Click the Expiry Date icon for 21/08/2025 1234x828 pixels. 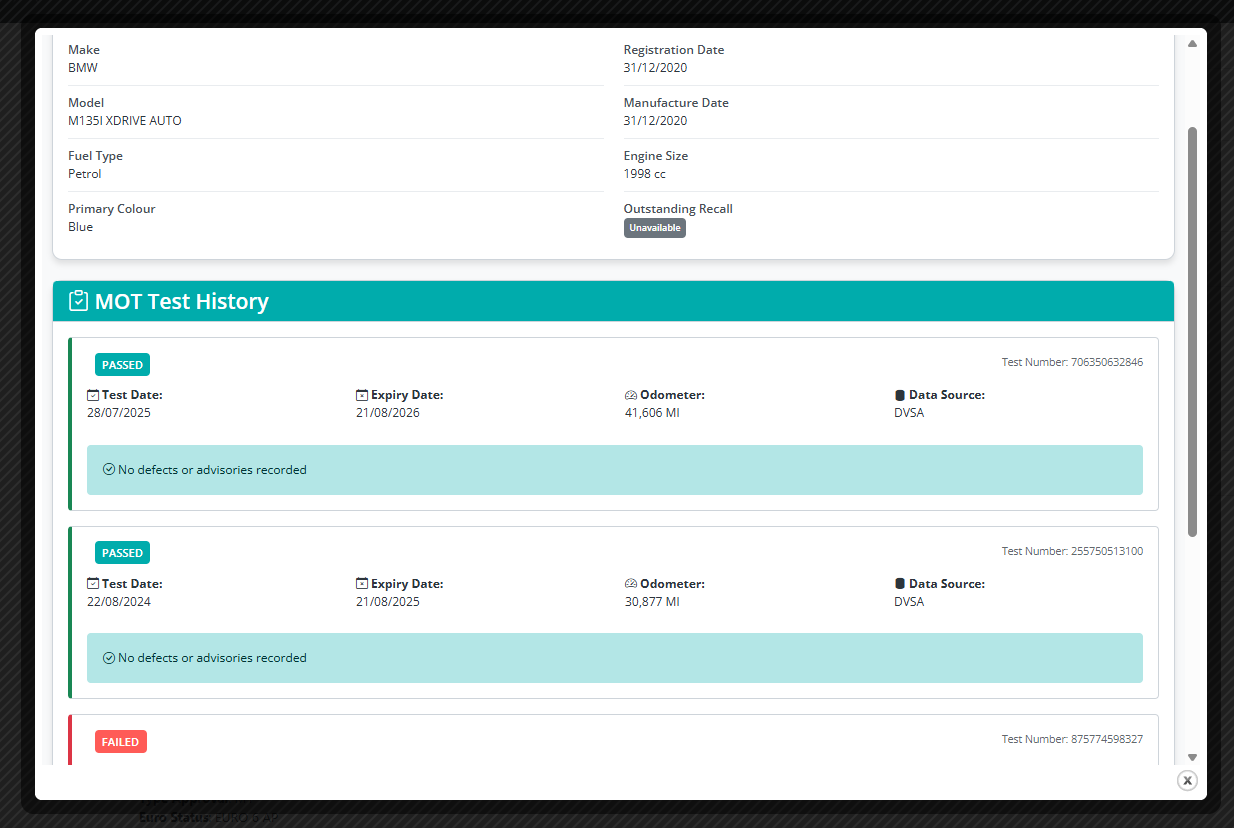coord(362,583)
